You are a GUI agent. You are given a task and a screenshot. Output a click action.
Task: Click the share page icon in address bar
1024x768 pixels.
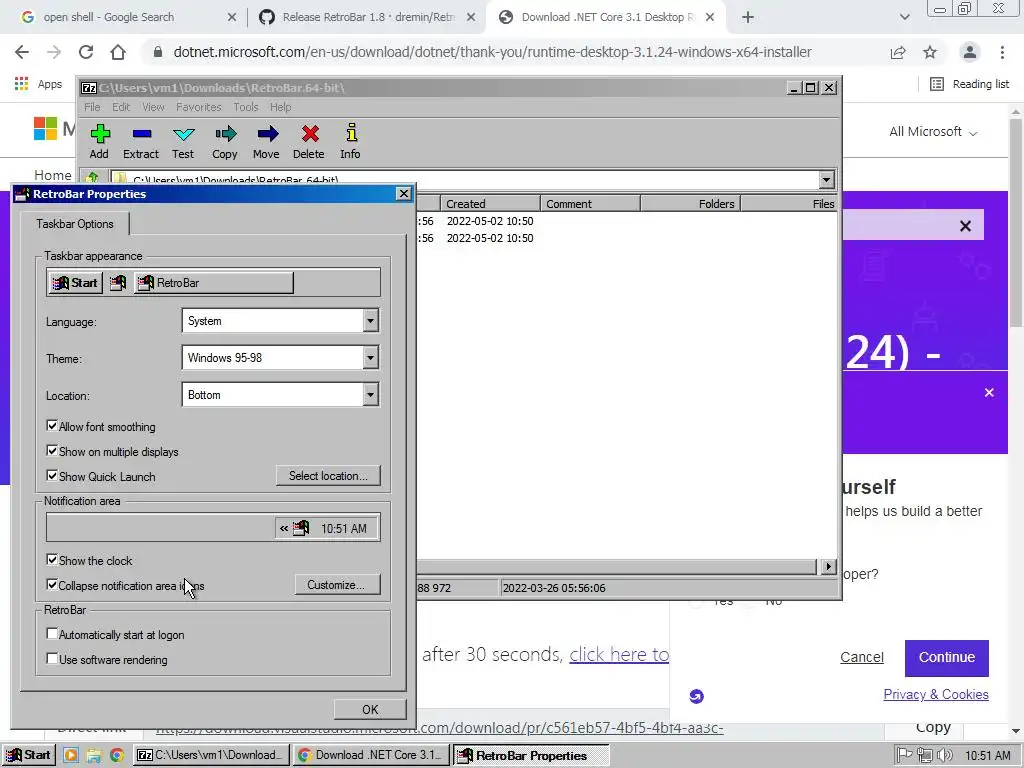tap(899, 52)
